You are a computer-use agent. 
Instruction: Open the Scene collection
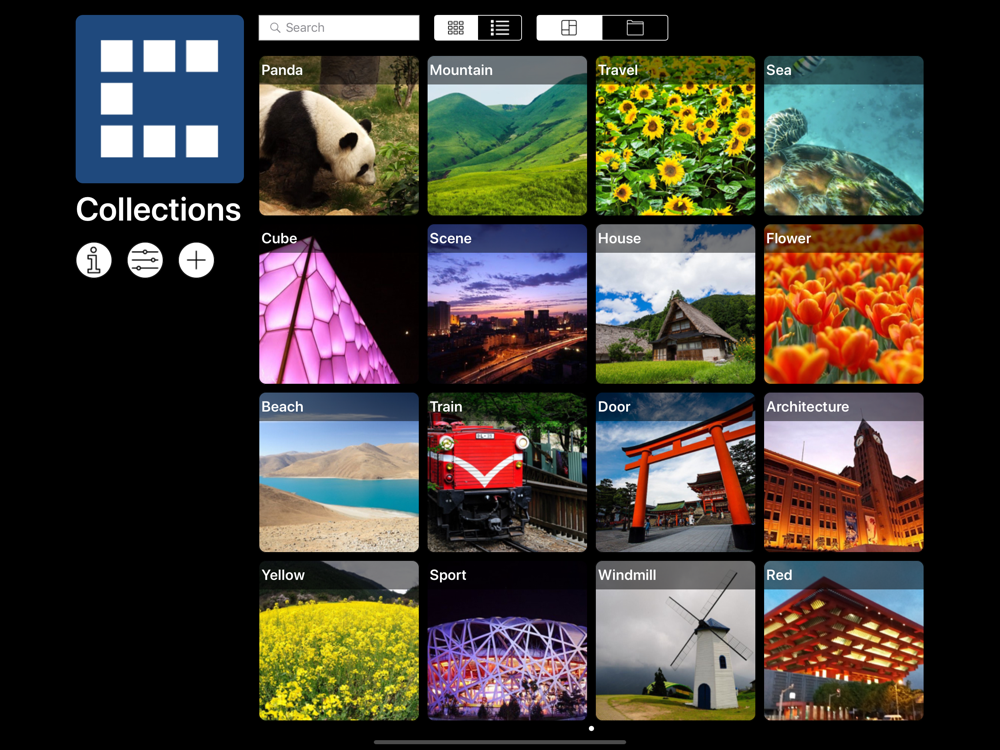pos(507,304)
